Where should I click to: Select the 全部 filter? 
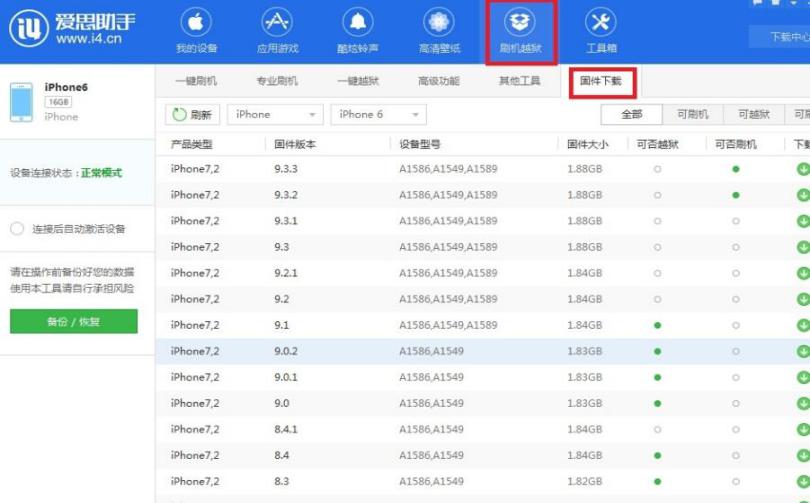631,115
